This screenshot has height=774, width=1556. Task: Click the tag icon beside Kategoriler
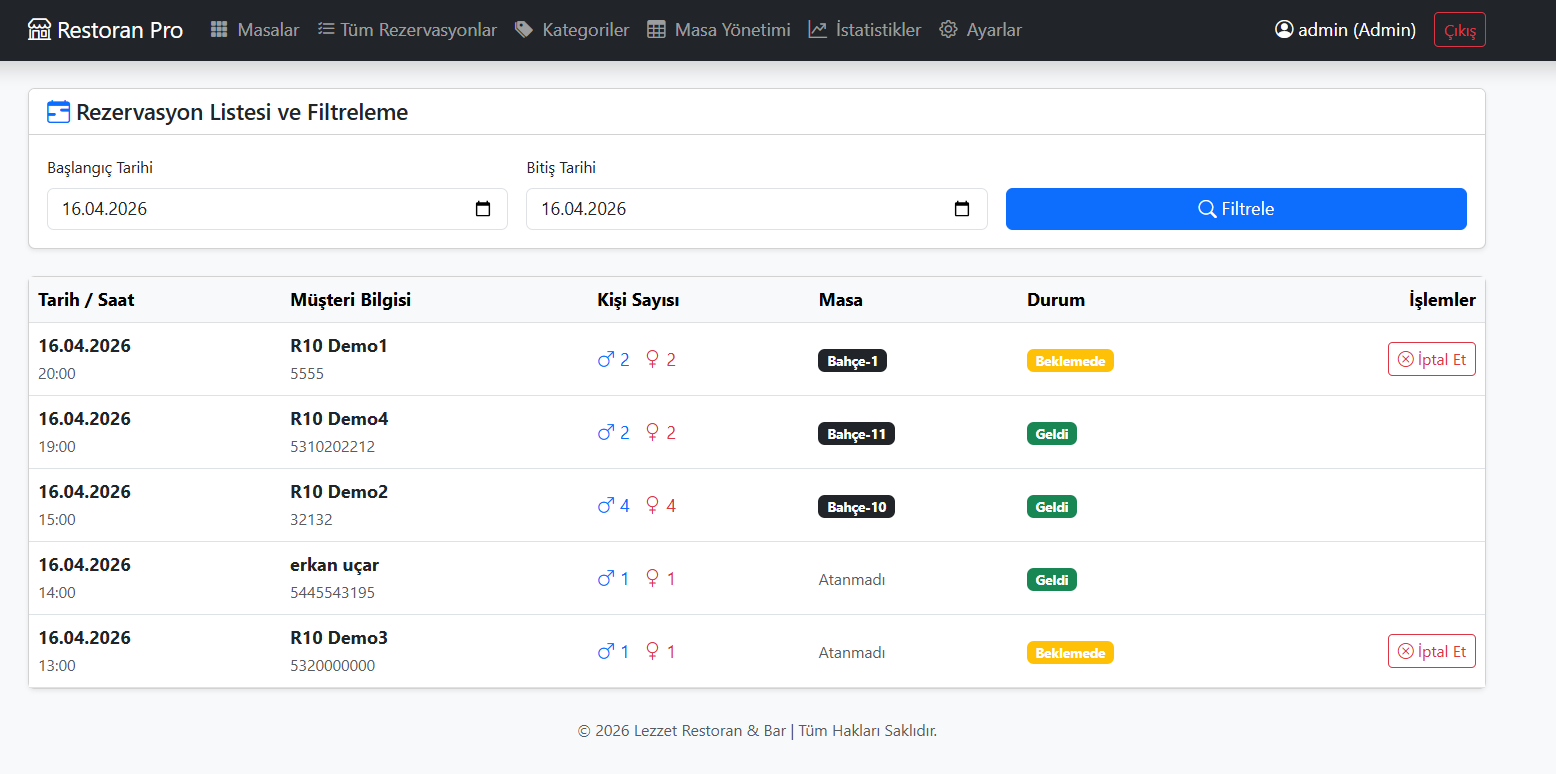click(524, 30)
